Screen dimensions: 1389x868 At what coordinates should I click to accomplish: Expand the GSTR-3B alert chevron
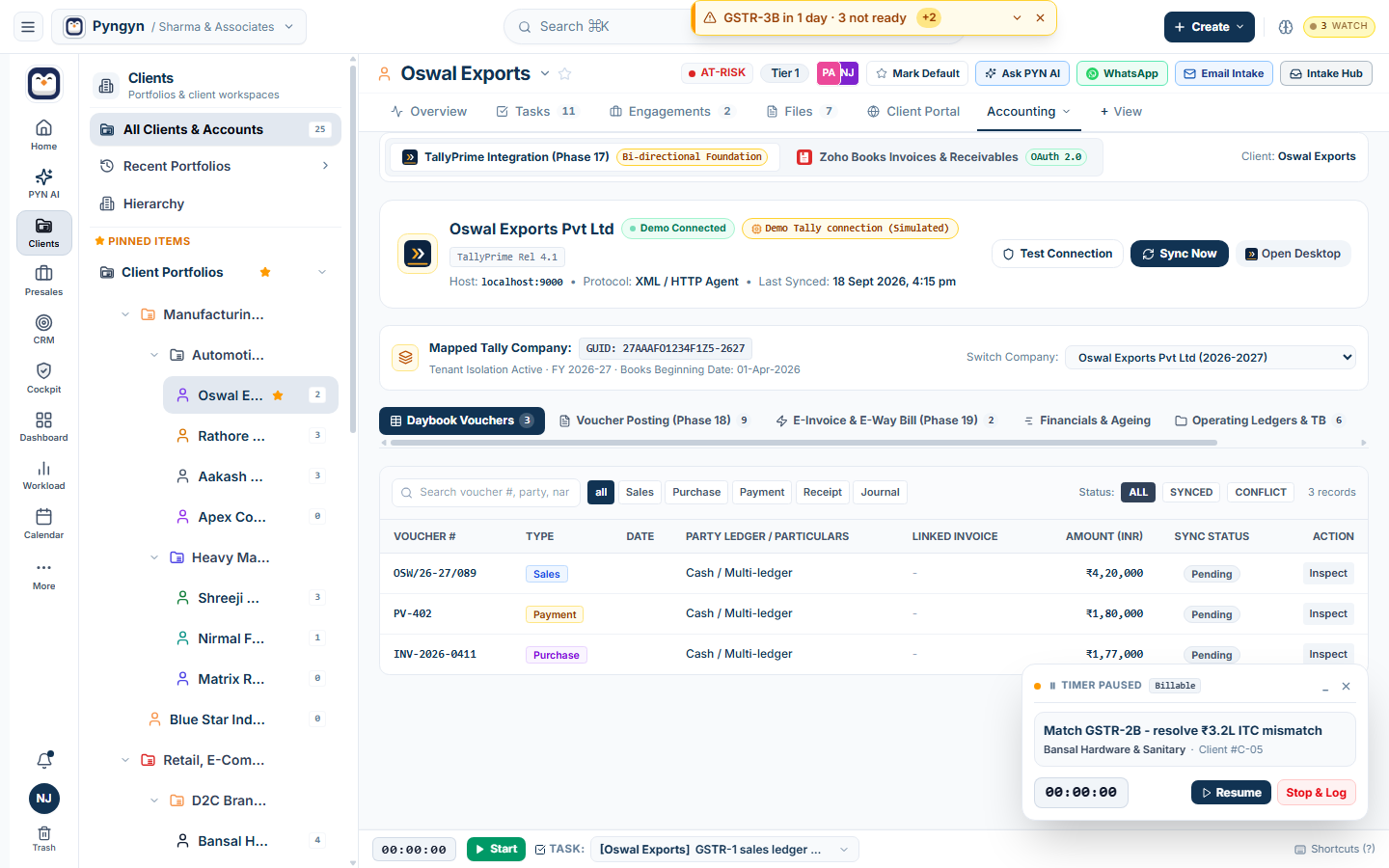[1017, 18]
